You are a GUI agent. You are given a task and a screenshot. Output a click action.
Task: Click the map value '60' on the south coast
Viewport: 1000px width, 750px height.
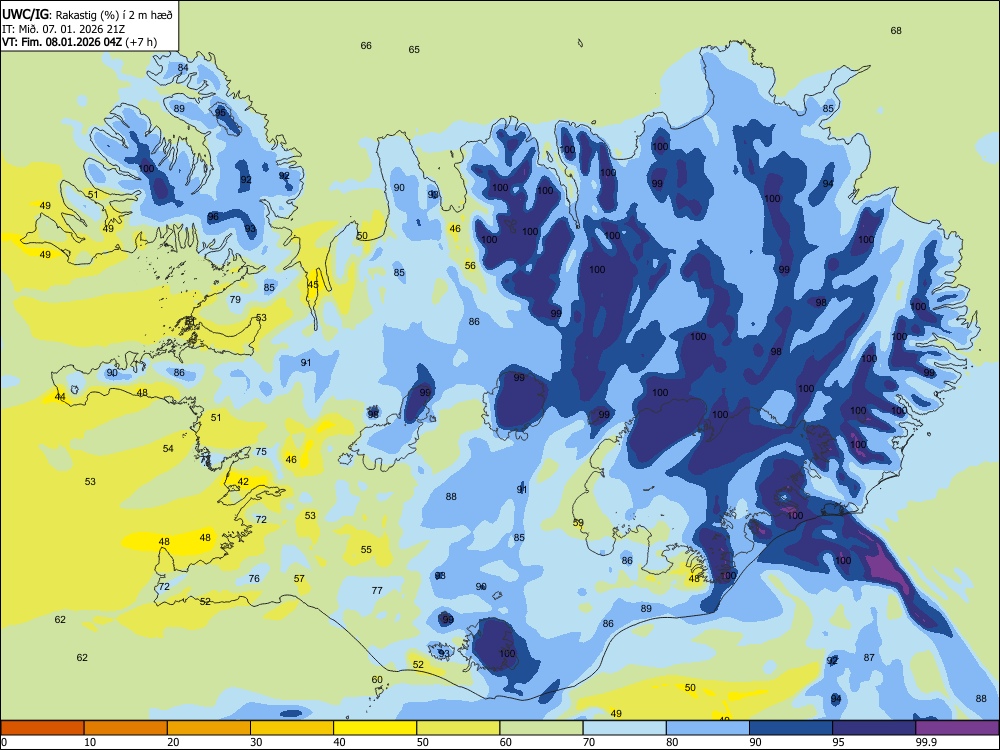pos(377,680)
